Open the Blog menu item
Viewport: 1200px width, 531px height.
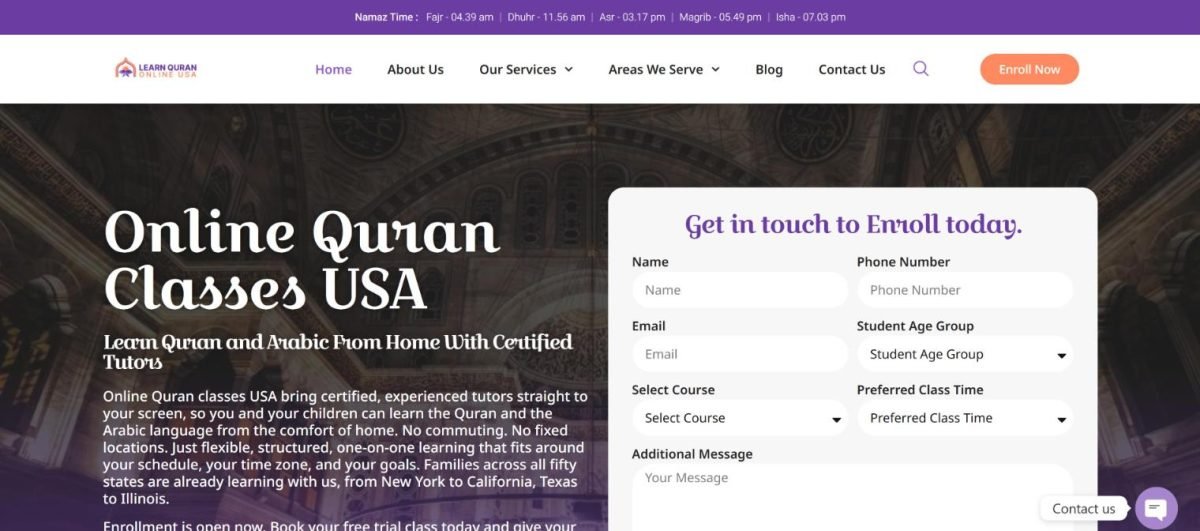tap(769, 70)
